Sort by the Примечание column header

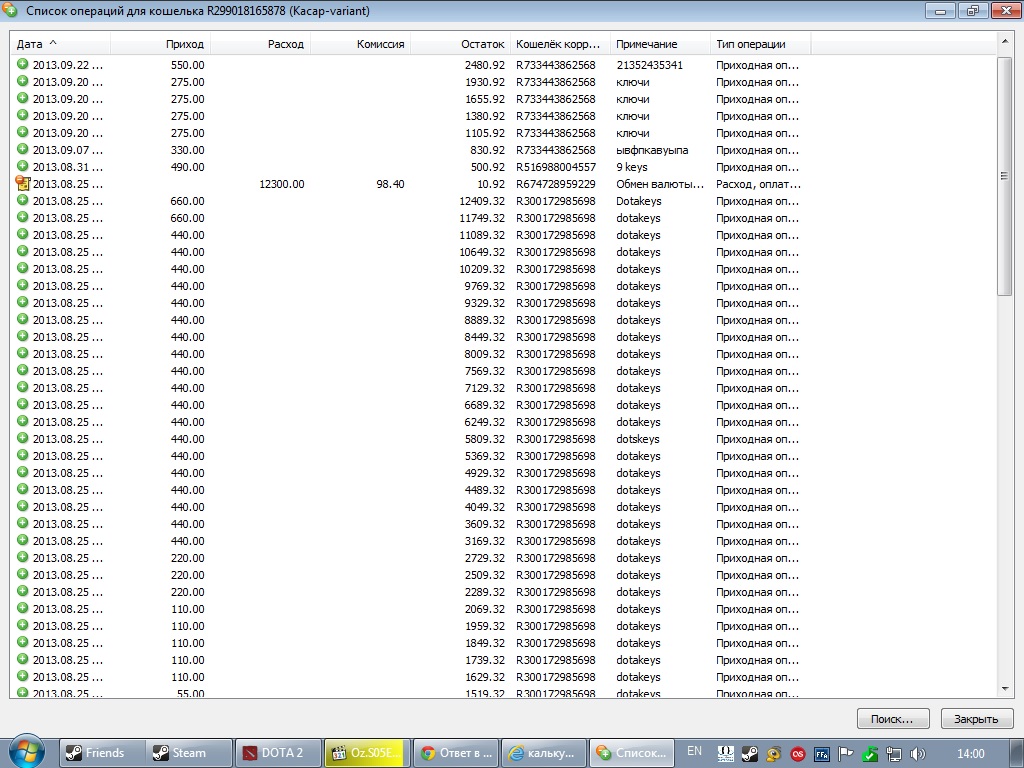click(660, 44)
